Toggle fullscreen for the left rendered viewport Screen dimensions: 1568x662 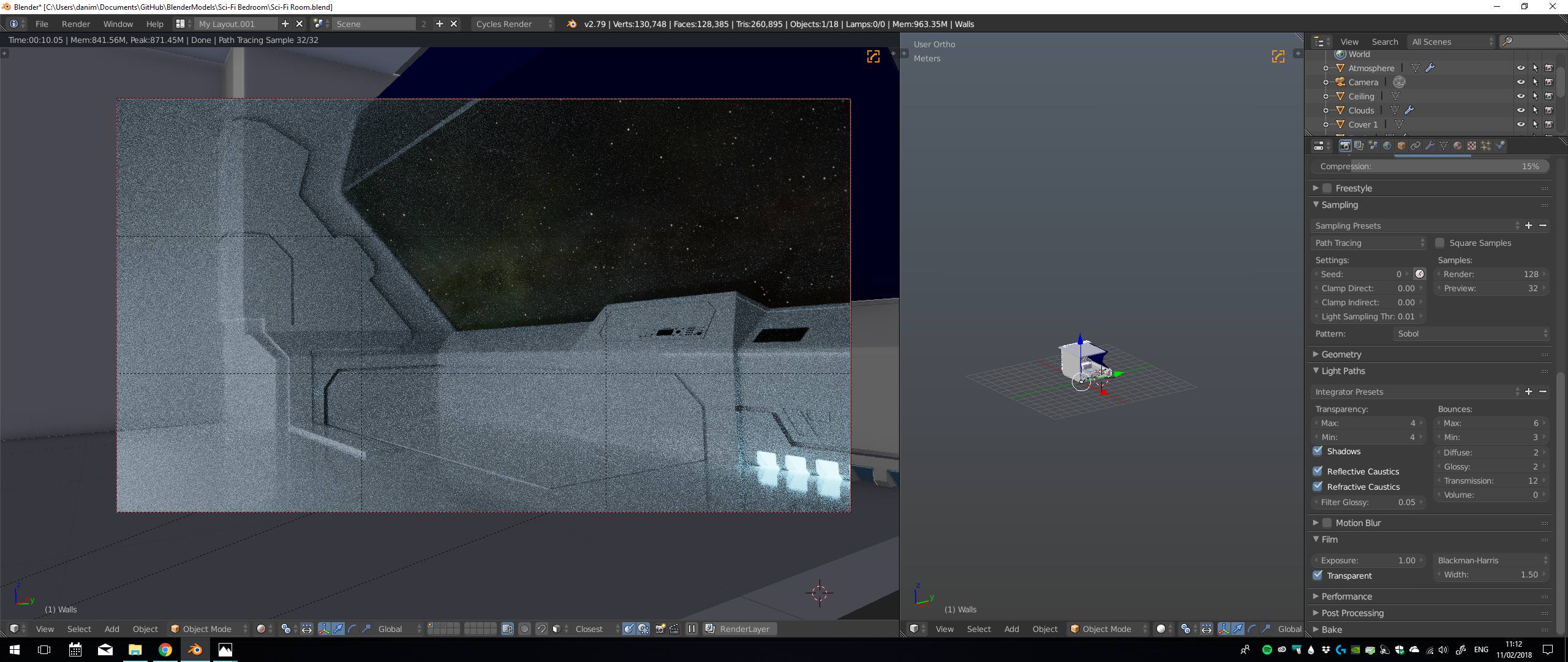tap(873, 56)
